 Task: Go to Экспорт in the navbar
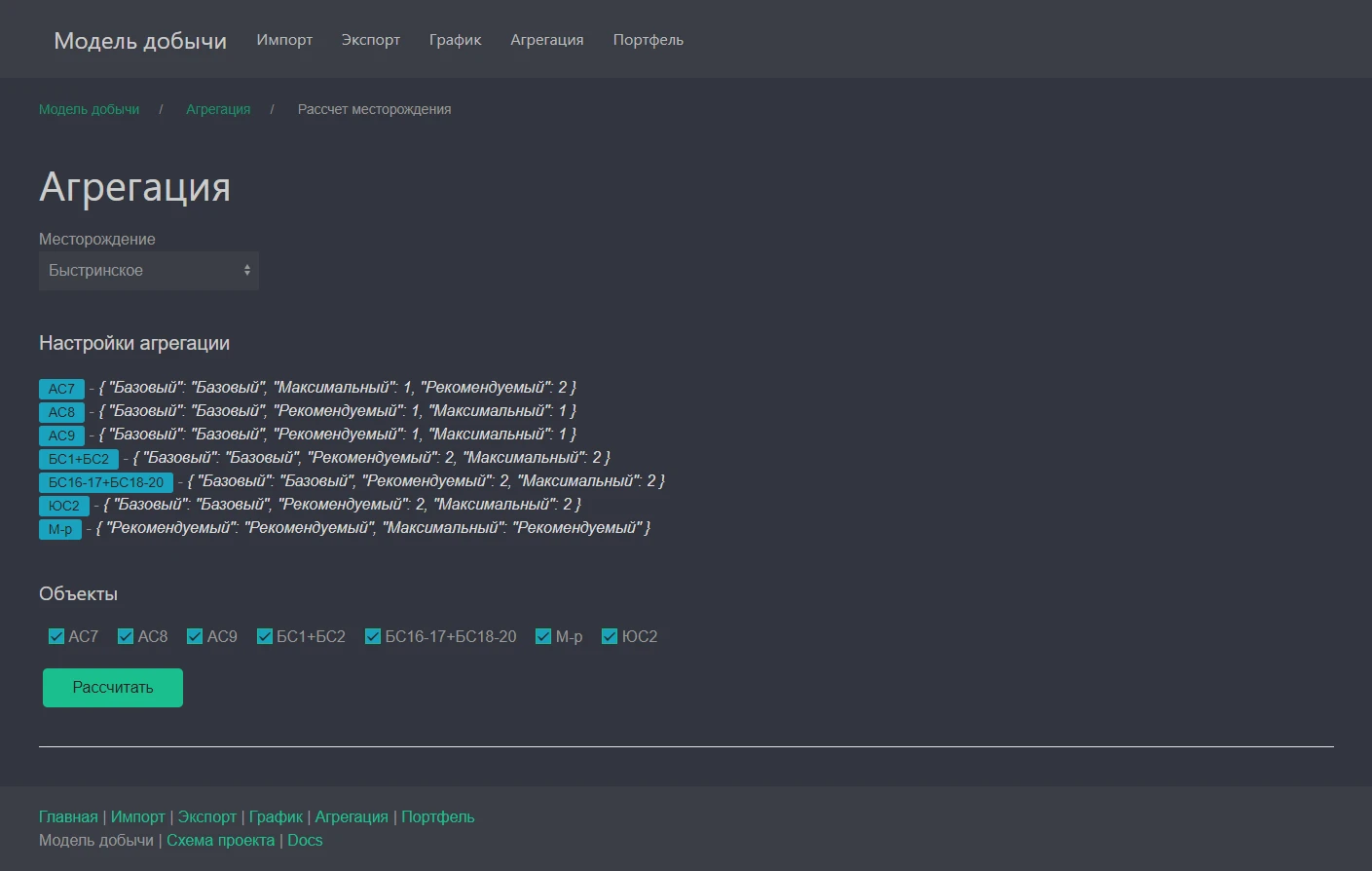click(x=370, y=40)
